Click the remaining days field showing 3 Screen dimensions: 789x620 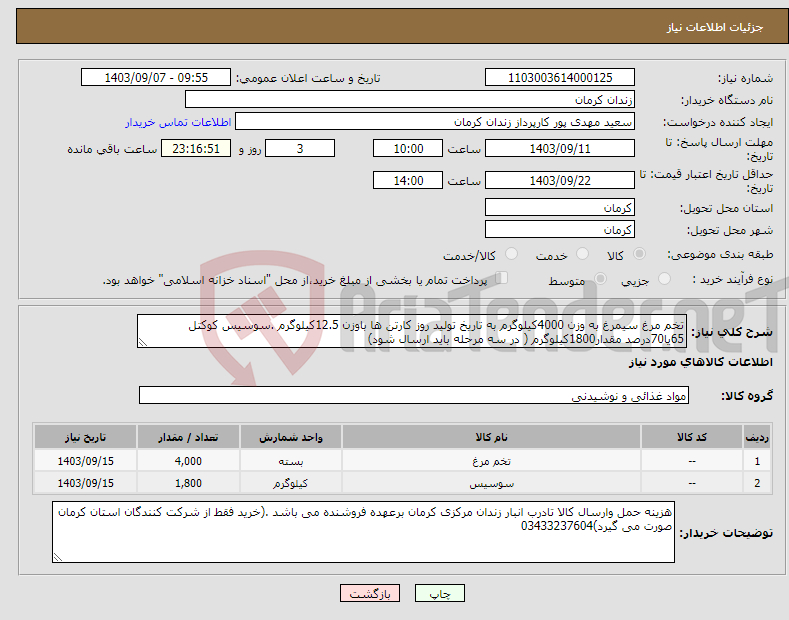coord(300,148)
